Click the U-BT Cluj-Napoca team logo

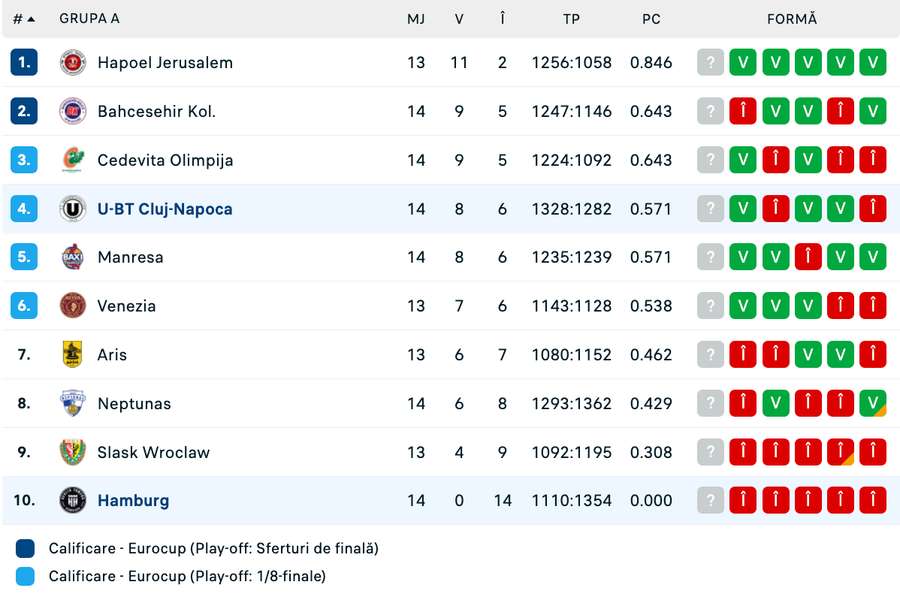coord(72,209)
